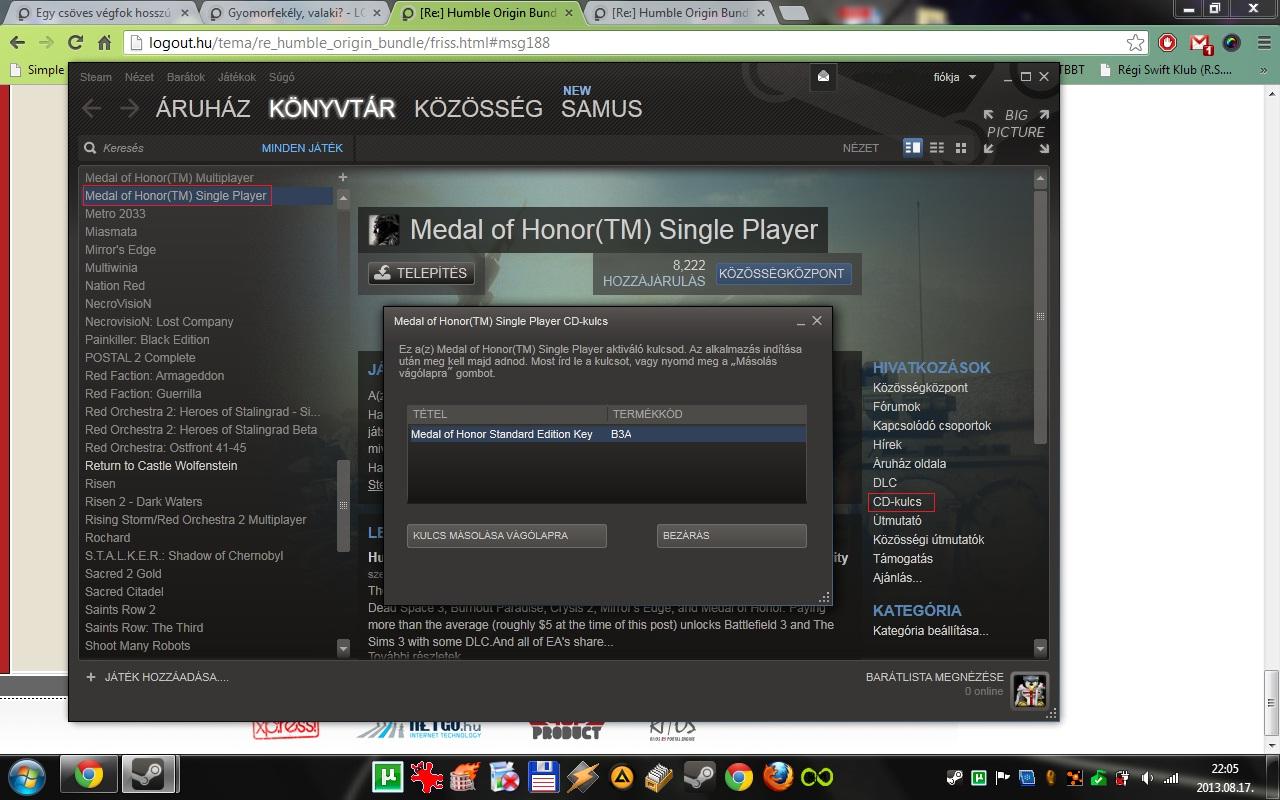This screenshot has height=800, width=1280.
Task: Open the Steam inbox envelope icon
Action: (x=823, y=76)
